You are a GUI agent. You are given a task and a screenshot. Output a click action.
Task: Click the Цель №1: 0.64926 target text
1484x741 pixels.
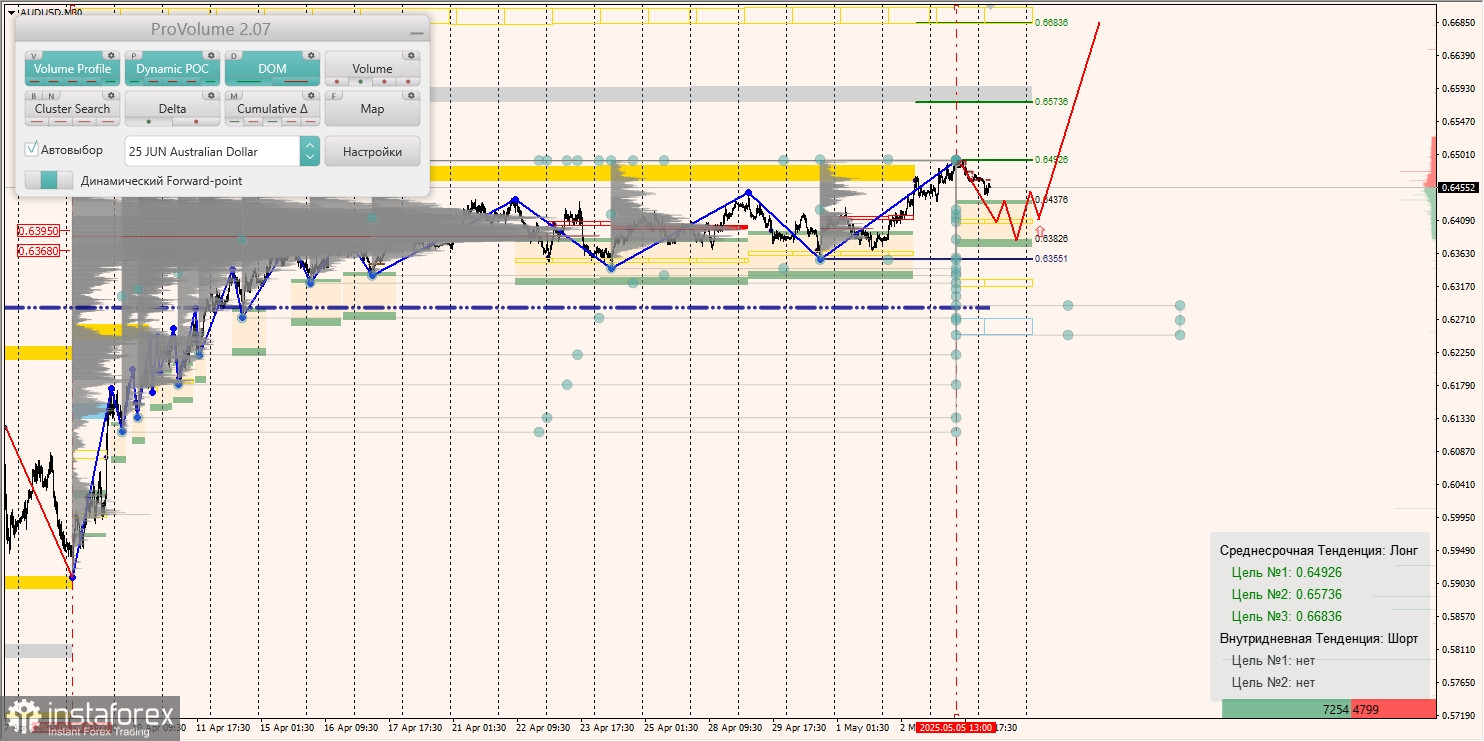(x=1286, y=572)
